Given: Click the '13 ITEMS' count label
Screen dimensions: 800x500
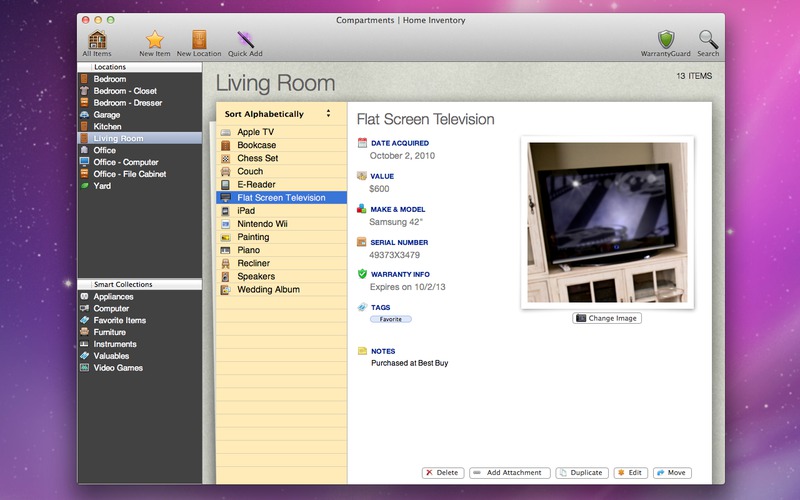Looking at the screenshot, I should pos(694,76).
